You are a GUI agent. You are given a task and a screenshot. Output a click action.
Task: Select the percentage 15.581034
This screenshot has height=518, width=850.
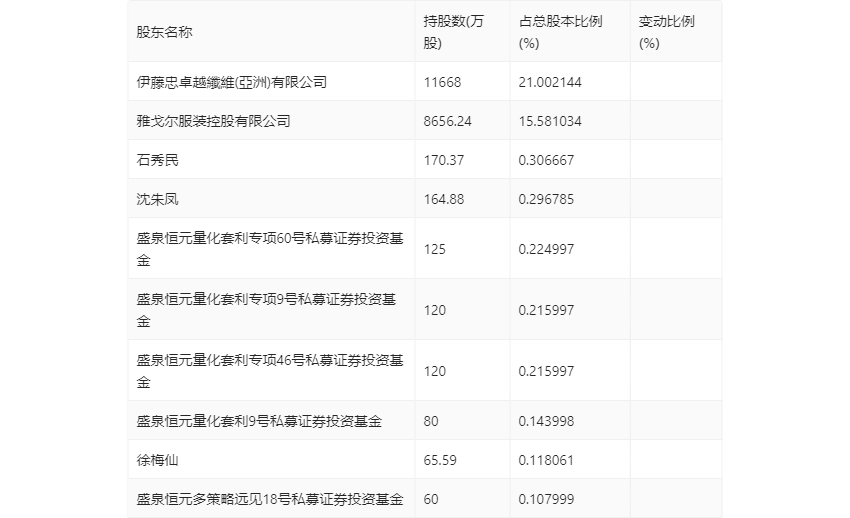(550, 121)
